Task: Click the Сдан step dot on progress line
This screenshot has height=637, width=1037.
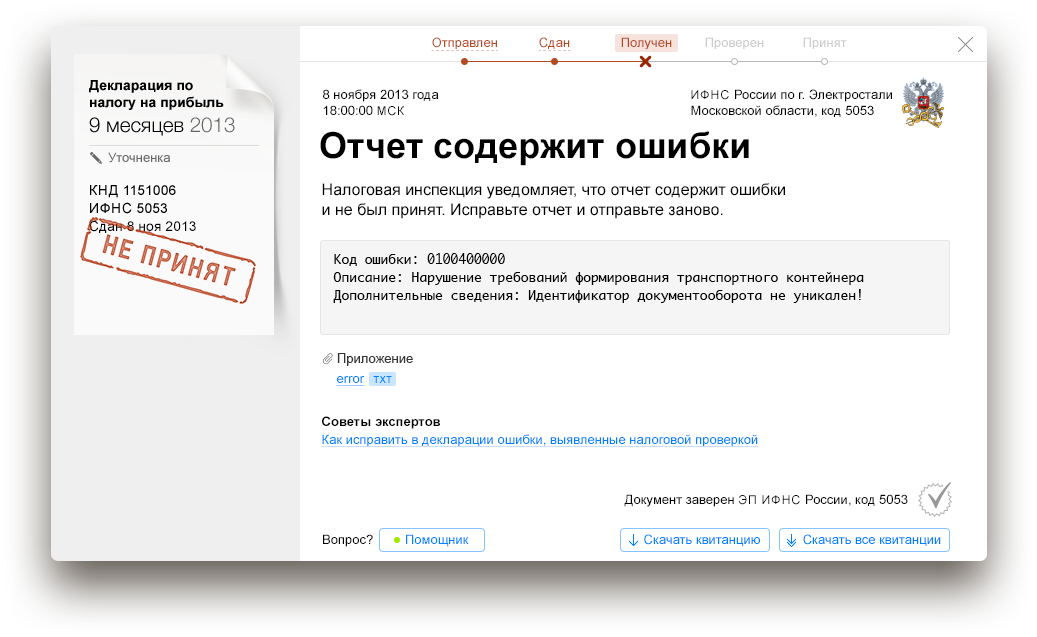Action: coord(555,61)
